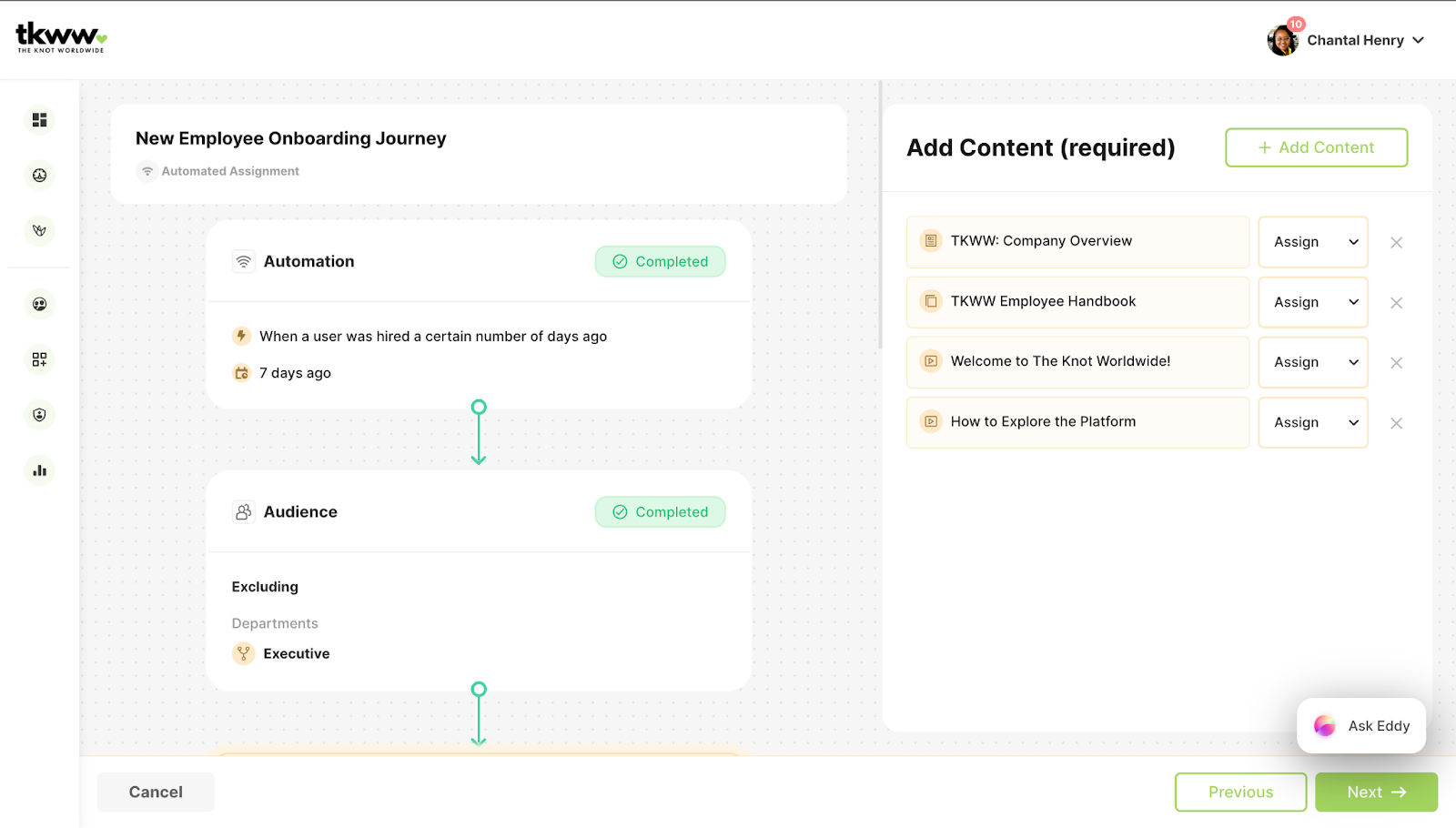Click the lightning trigger icon in Automation card
Viewport: 1456px width, 828px height.
(240, 336)
